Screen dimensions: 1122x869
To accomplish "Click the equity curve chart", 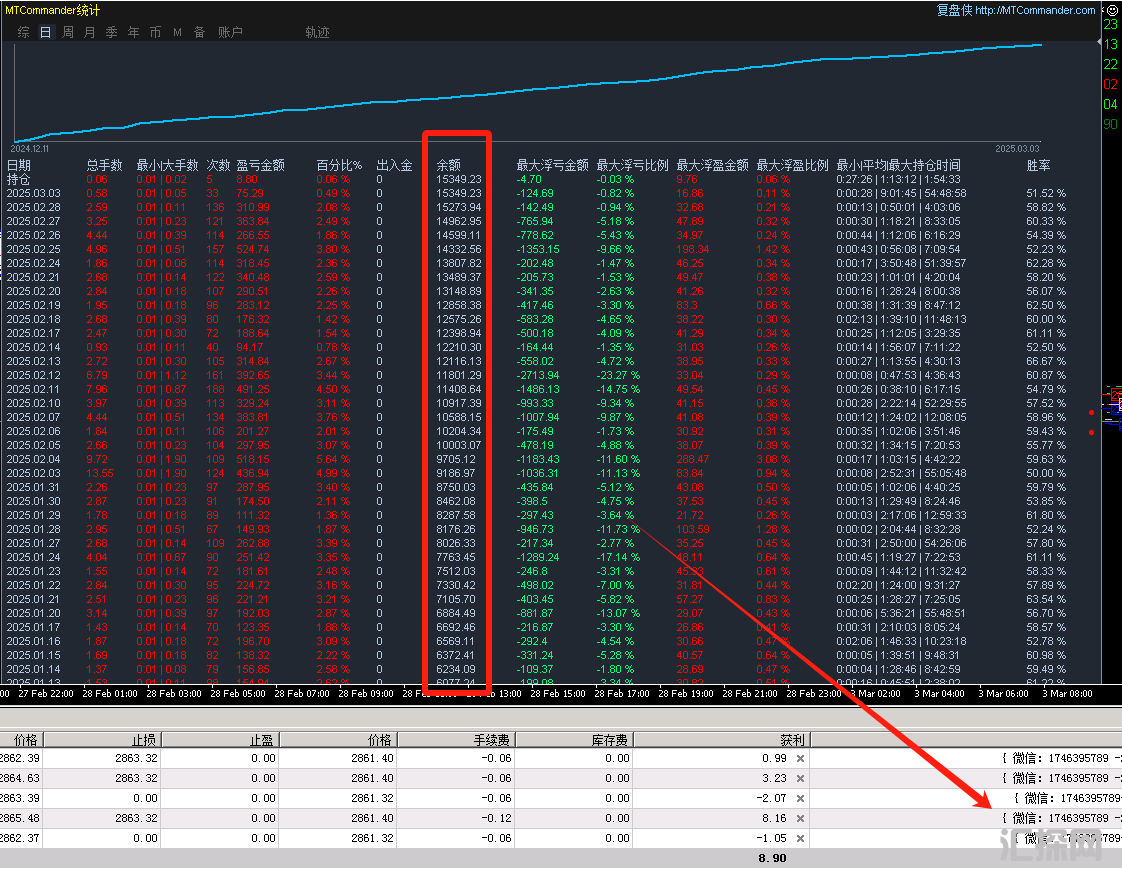I will point(527,93).
